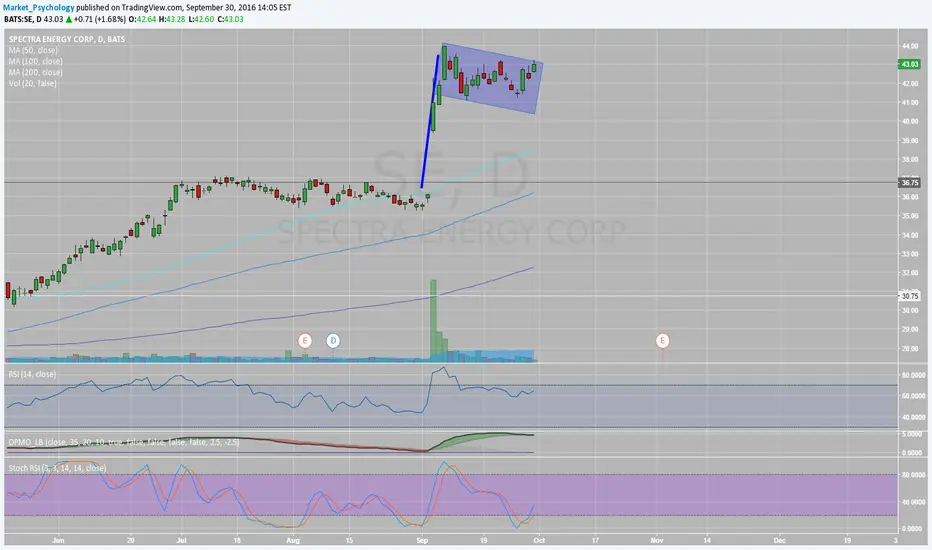Open the Market_Psychology author link
Screen dimensions: 932x550
tap(39, 8)
